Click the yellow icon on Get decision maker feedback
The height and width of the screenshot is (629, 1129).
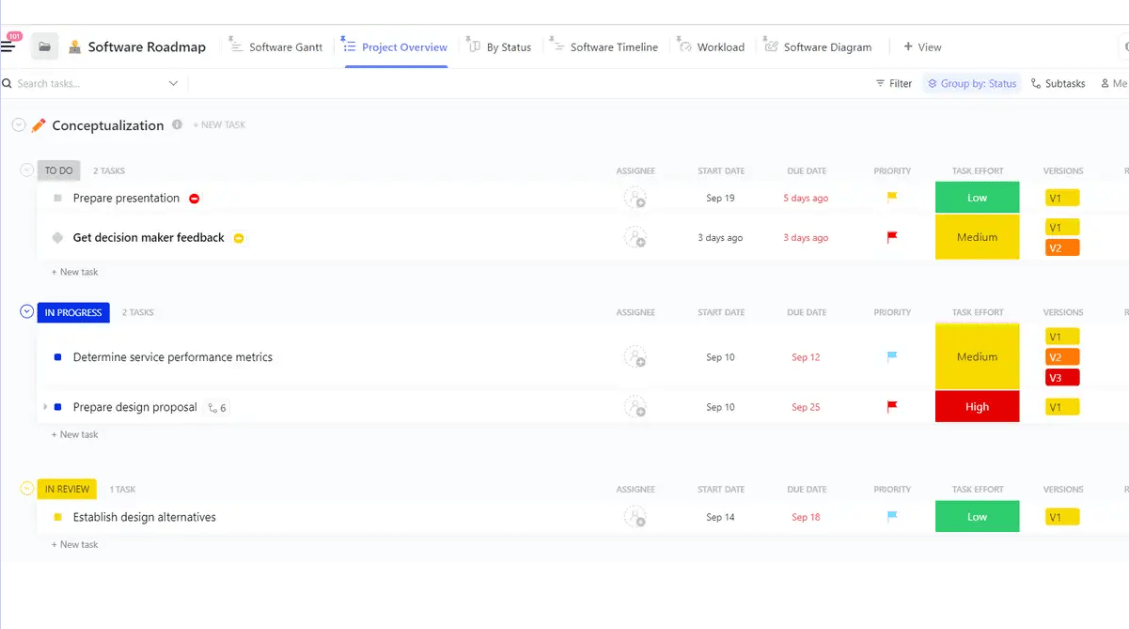(x=239, y=238)
